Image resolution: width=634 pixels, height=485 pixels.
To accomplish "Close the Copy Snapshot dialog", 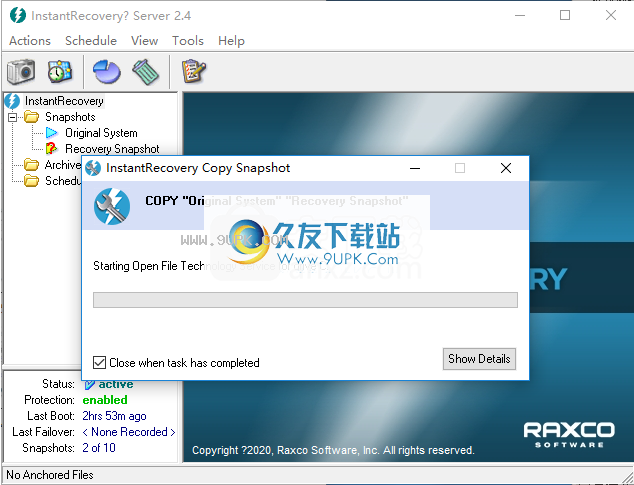I will (x=506, y=168).
